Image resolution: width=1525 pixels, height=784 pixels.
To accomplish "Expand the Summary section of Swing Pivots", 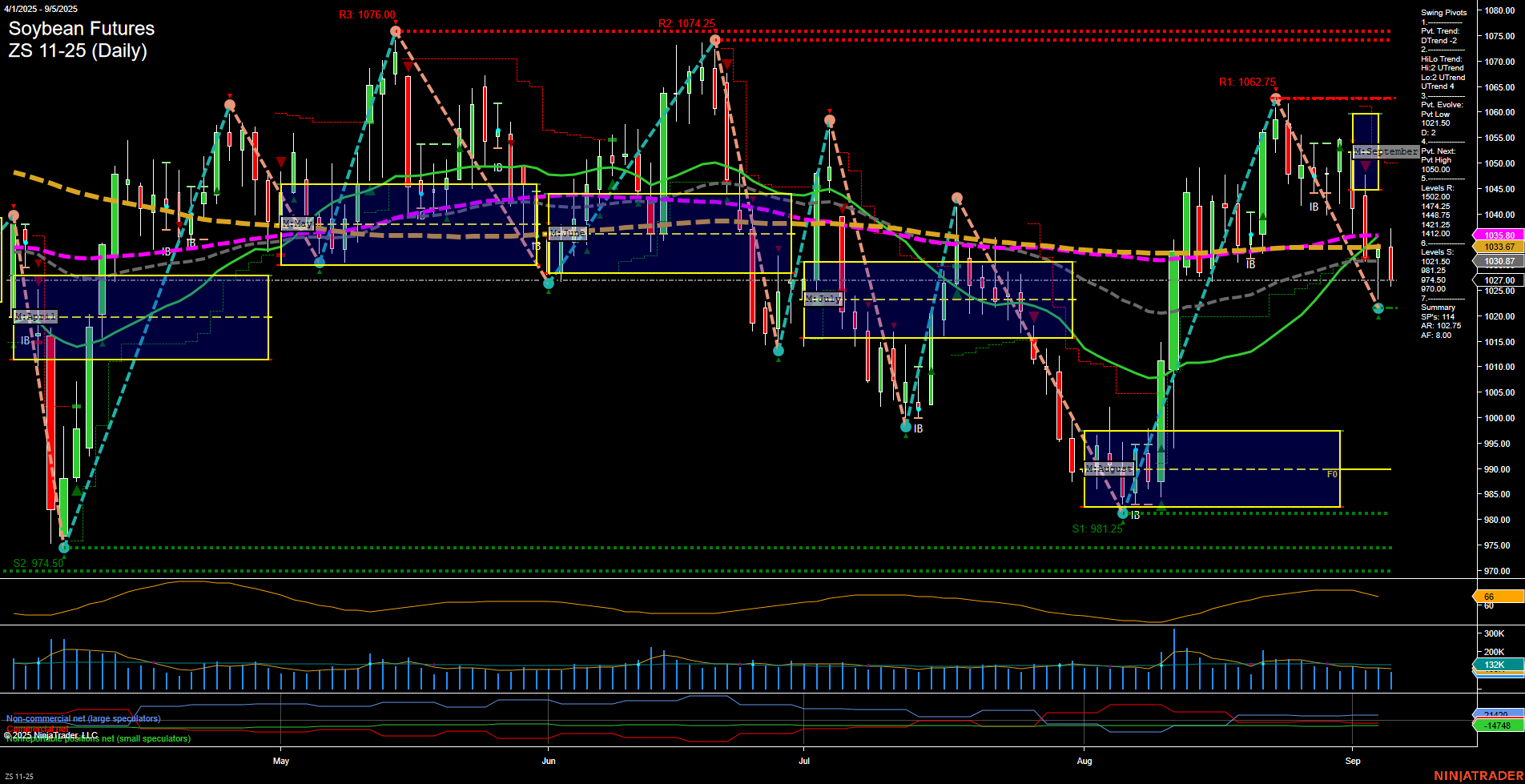I will pos(1438,307).
